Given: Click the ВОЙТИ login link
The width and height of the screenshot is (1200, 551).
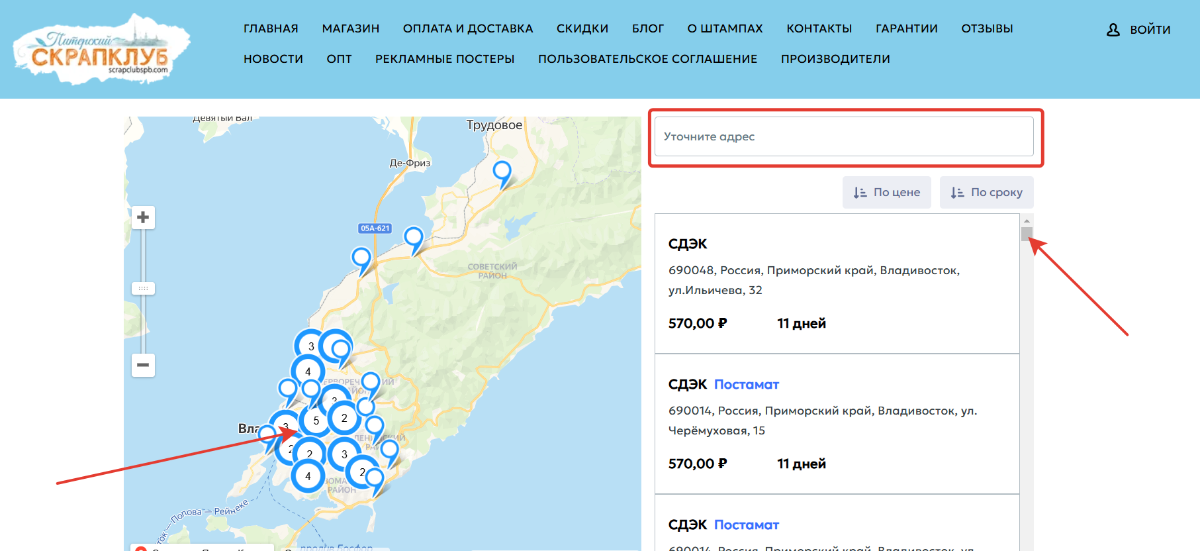Looking at the screenshot, I should pyautogui.click(x=1150, y=30).
